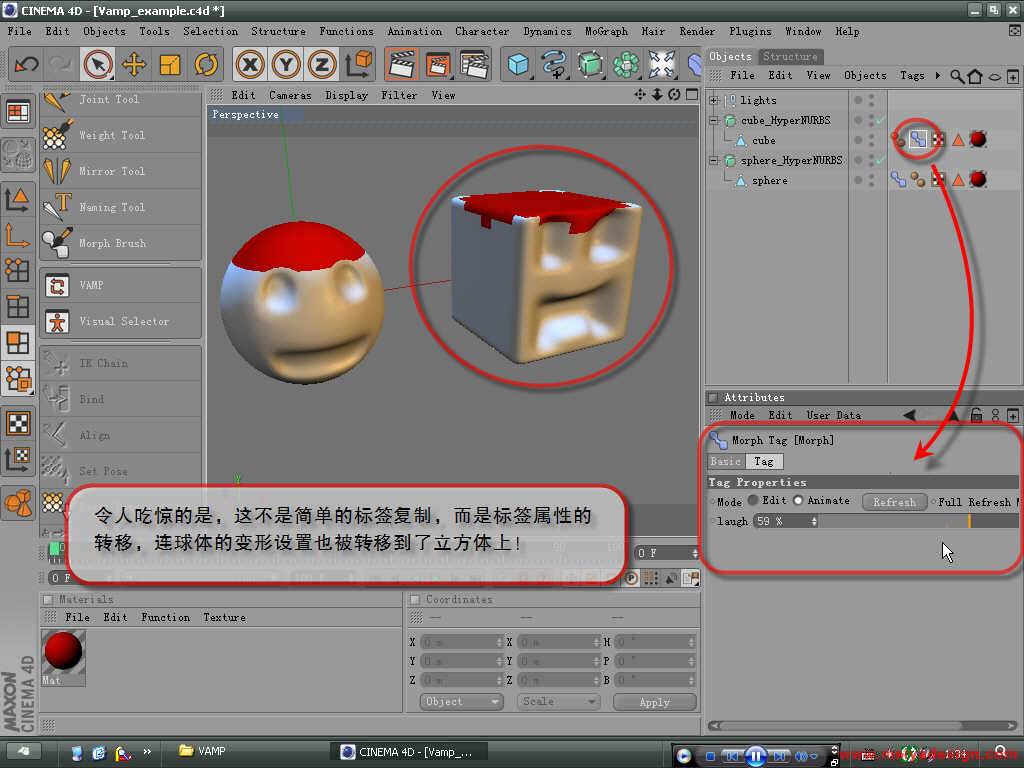The image size is (1024, 768).
Task: Click the HyperNURBS generator icon
Action: click(x=590, y=65)
